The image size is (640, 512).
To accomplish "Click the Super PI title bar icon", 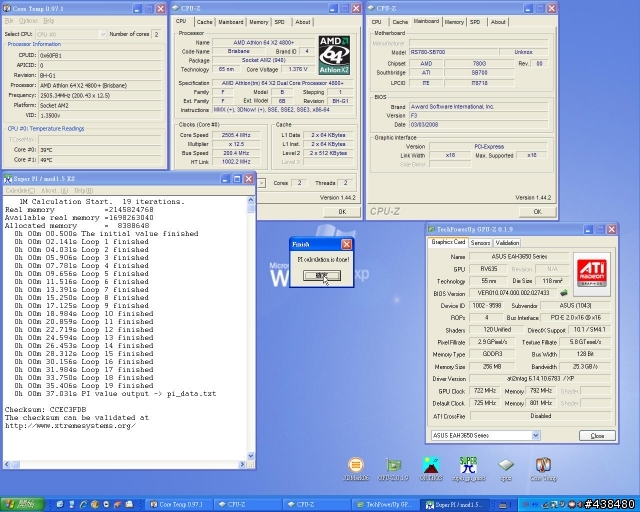I will click(8, 178).
